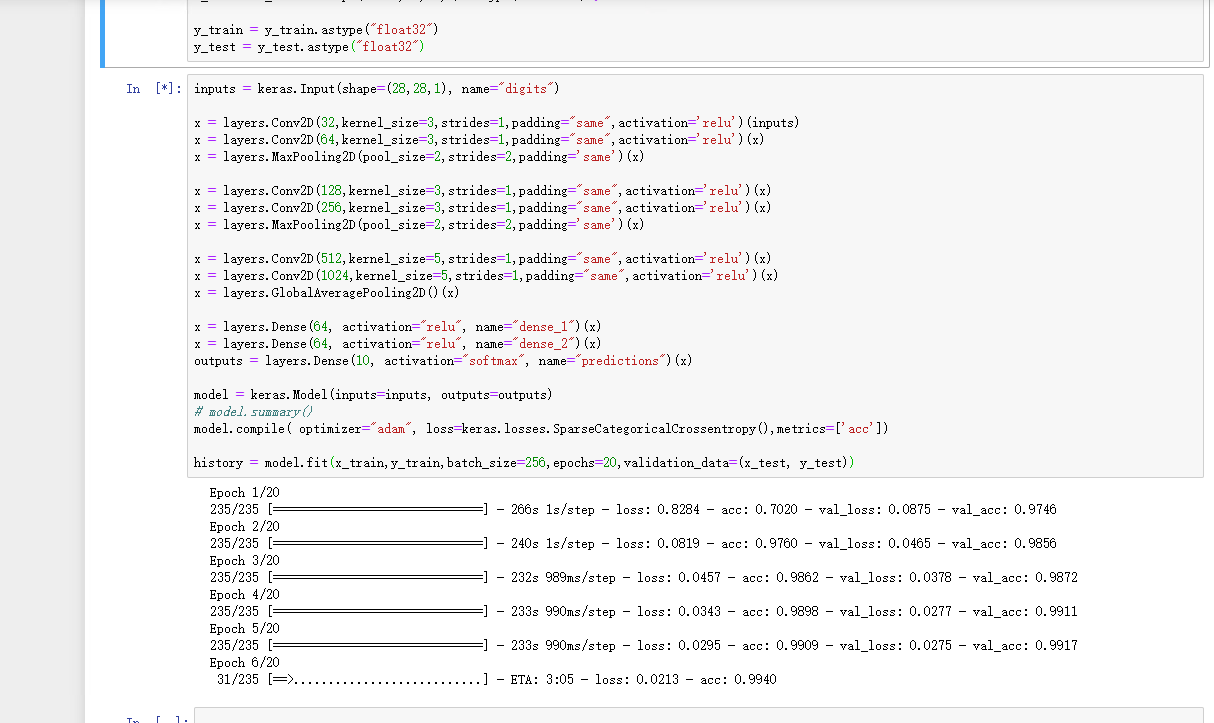Click the Dense layer named dense_2 line

[x=397, y=344]
